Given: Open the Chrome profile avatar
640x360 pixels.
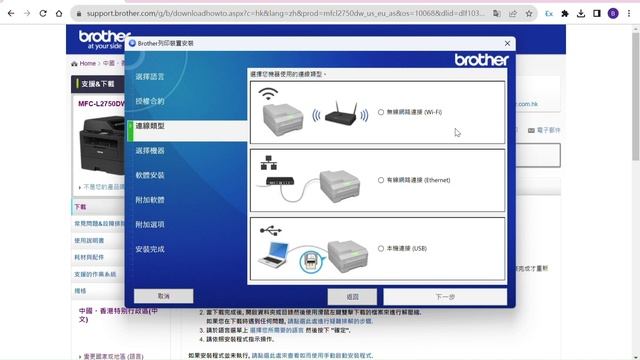Looking at the screenshot, I should pyautogui.click(x=613, y=13).
